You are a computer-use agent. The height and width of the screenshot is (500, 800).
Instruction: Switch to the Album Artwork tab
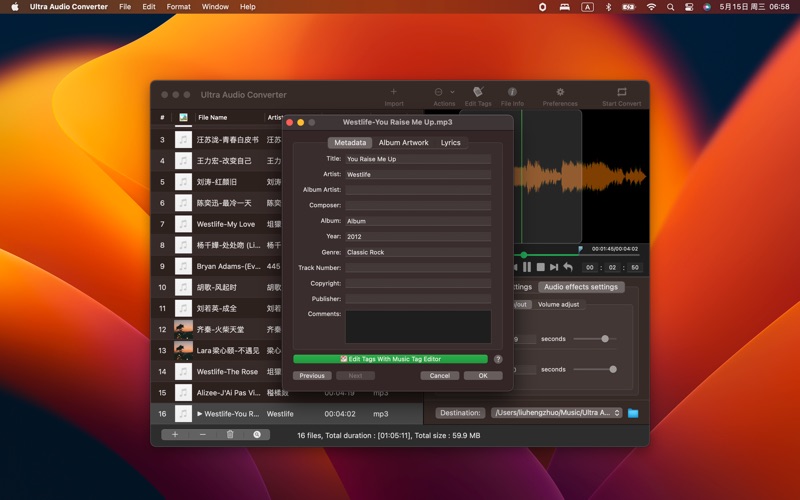point(403,143)
